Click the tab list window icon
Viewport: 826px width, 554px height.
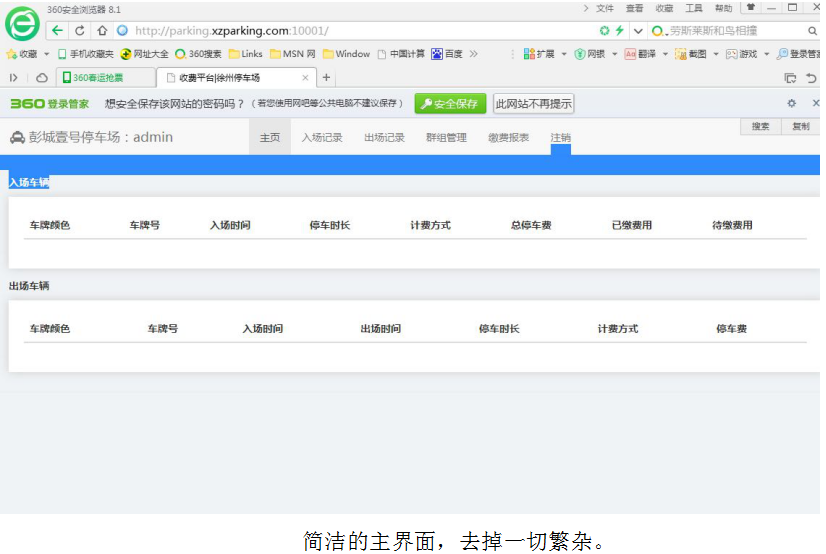pyautogui.click(x=790, y=78)
